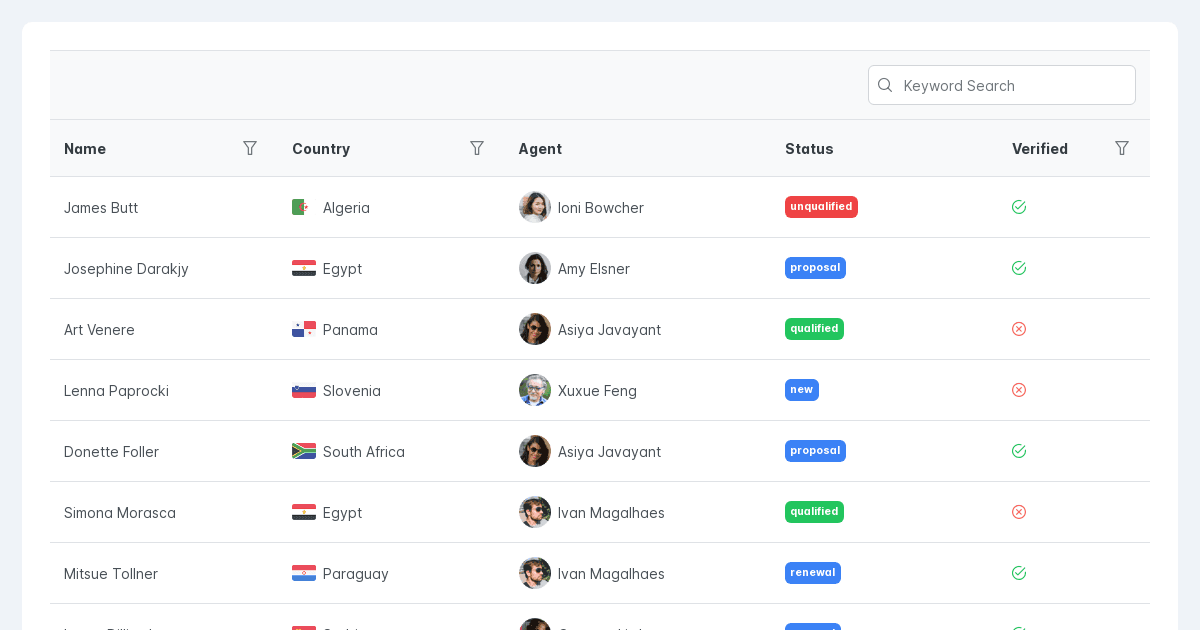Click qualified badge in Simona Morasca row

(x=814, y=512)
